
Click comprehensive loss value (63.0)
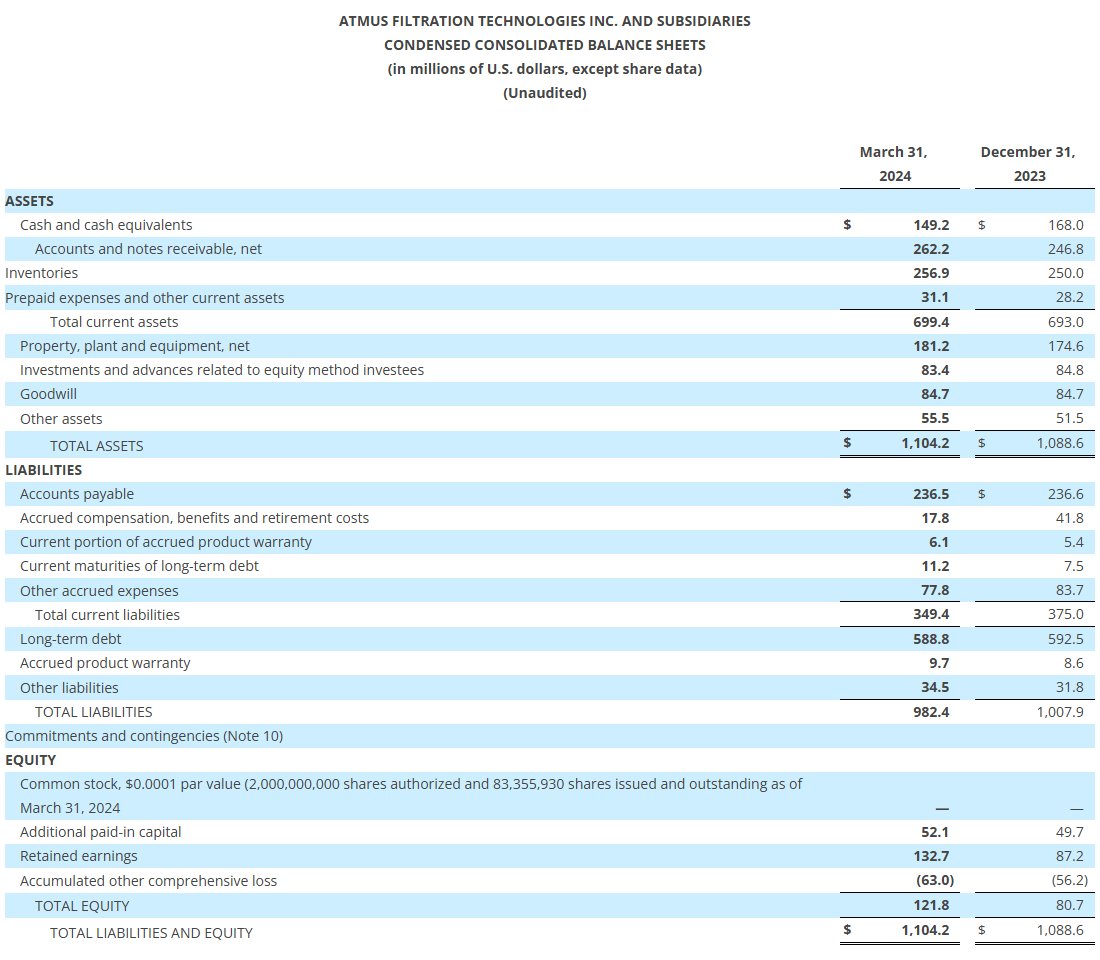click(935, 880)
